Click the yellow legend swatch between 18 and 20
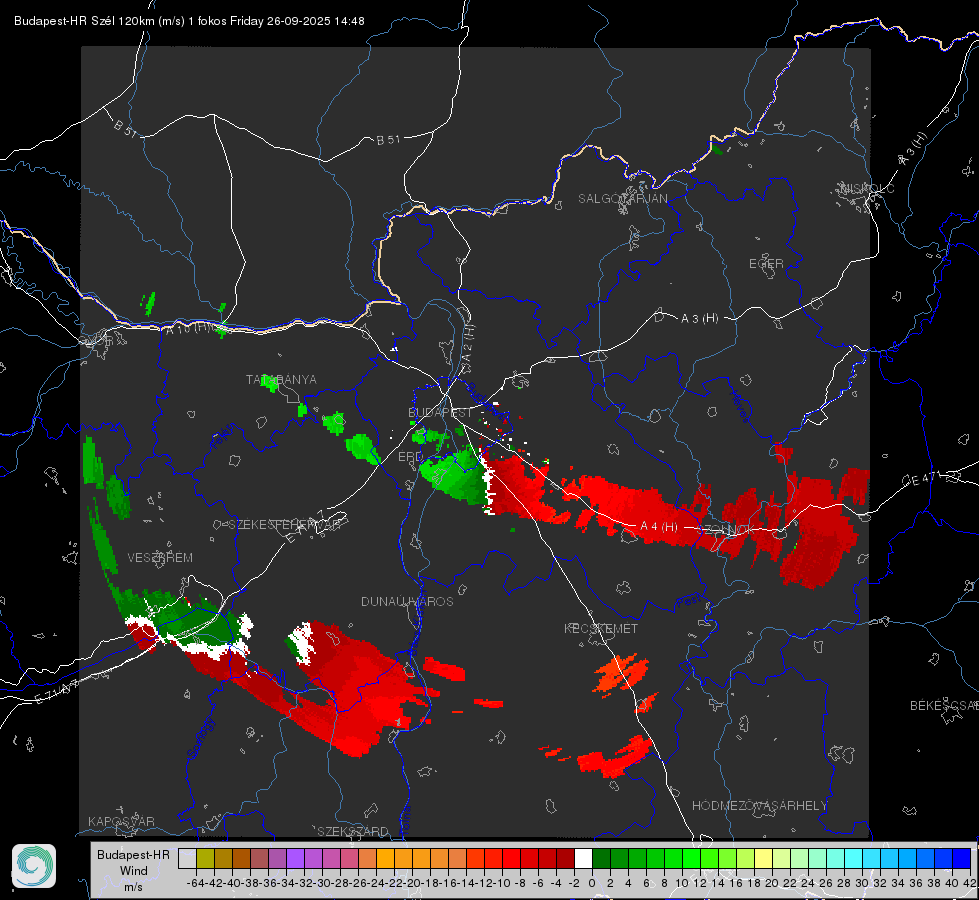The width and height of the screenshot is (979, 900). click(763, 858)
